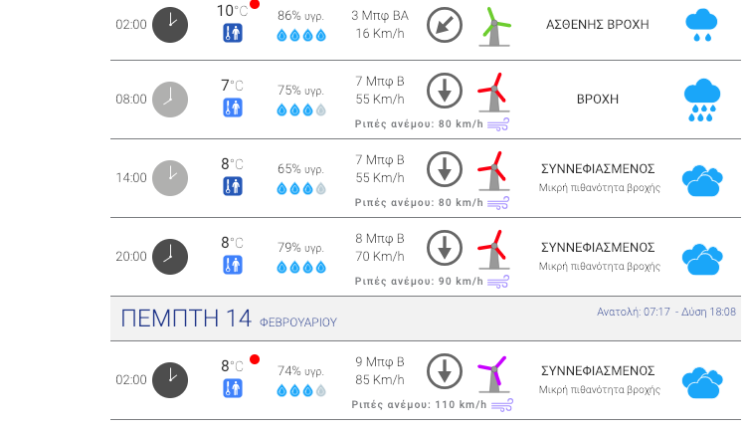
Task: Click the humidity droplets under 79% υγρ.
Action: (x=301, y=267)
